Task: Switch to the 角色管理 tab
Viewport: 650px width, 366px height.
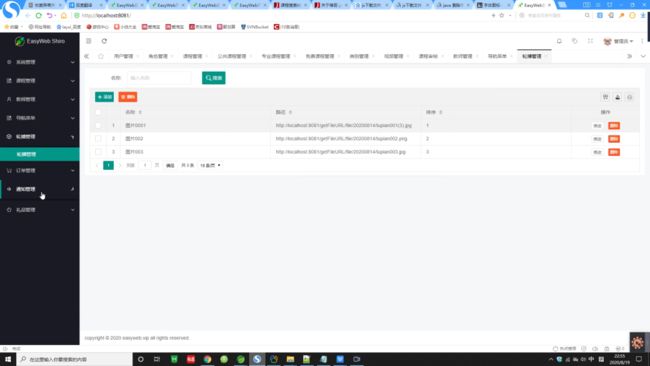Action: tap(158, 56)
